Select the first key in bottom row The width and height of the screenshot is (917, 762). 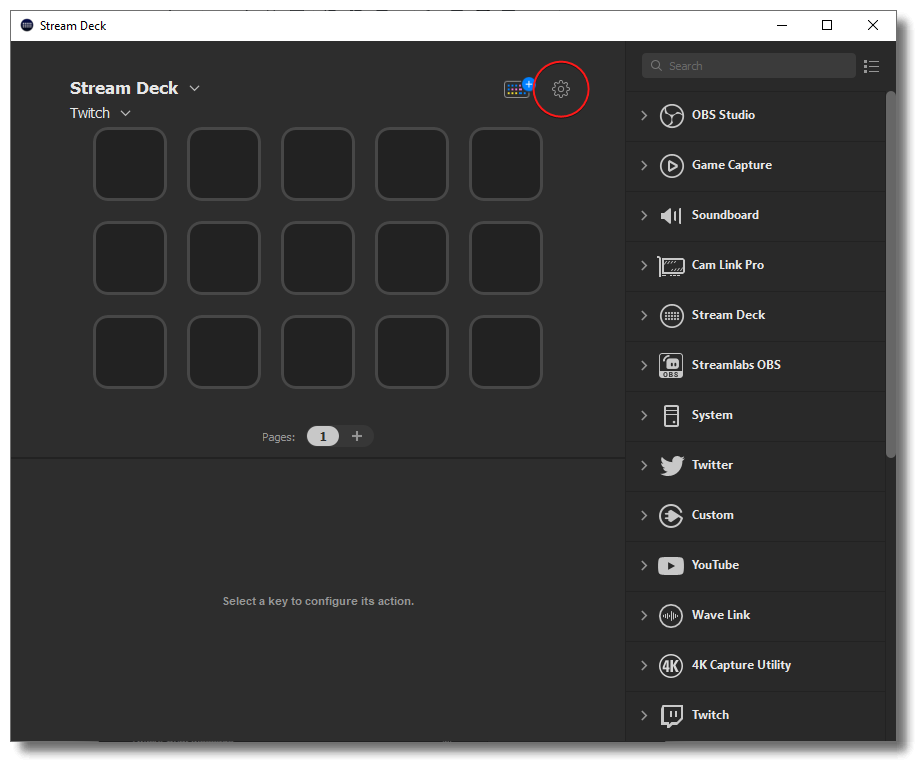tap(130, 352)
